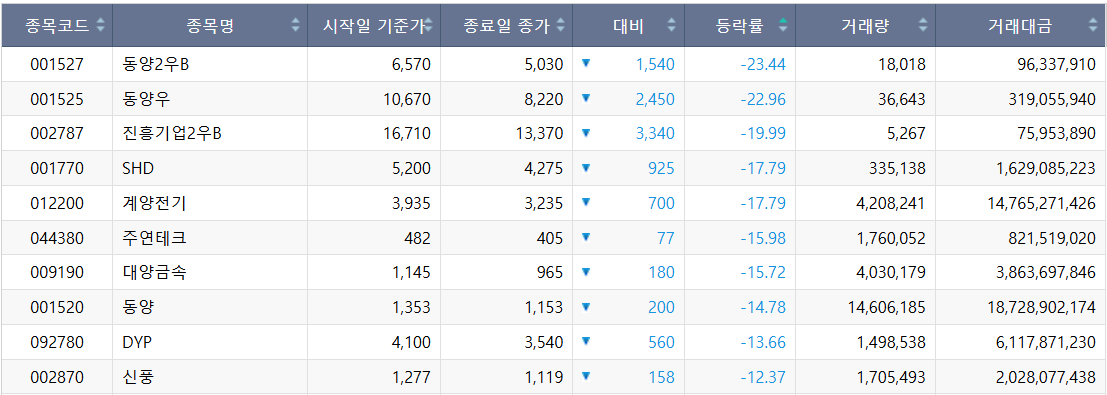Click the change rate -23.44
The image size is (1107, 395).
(763, 65)
